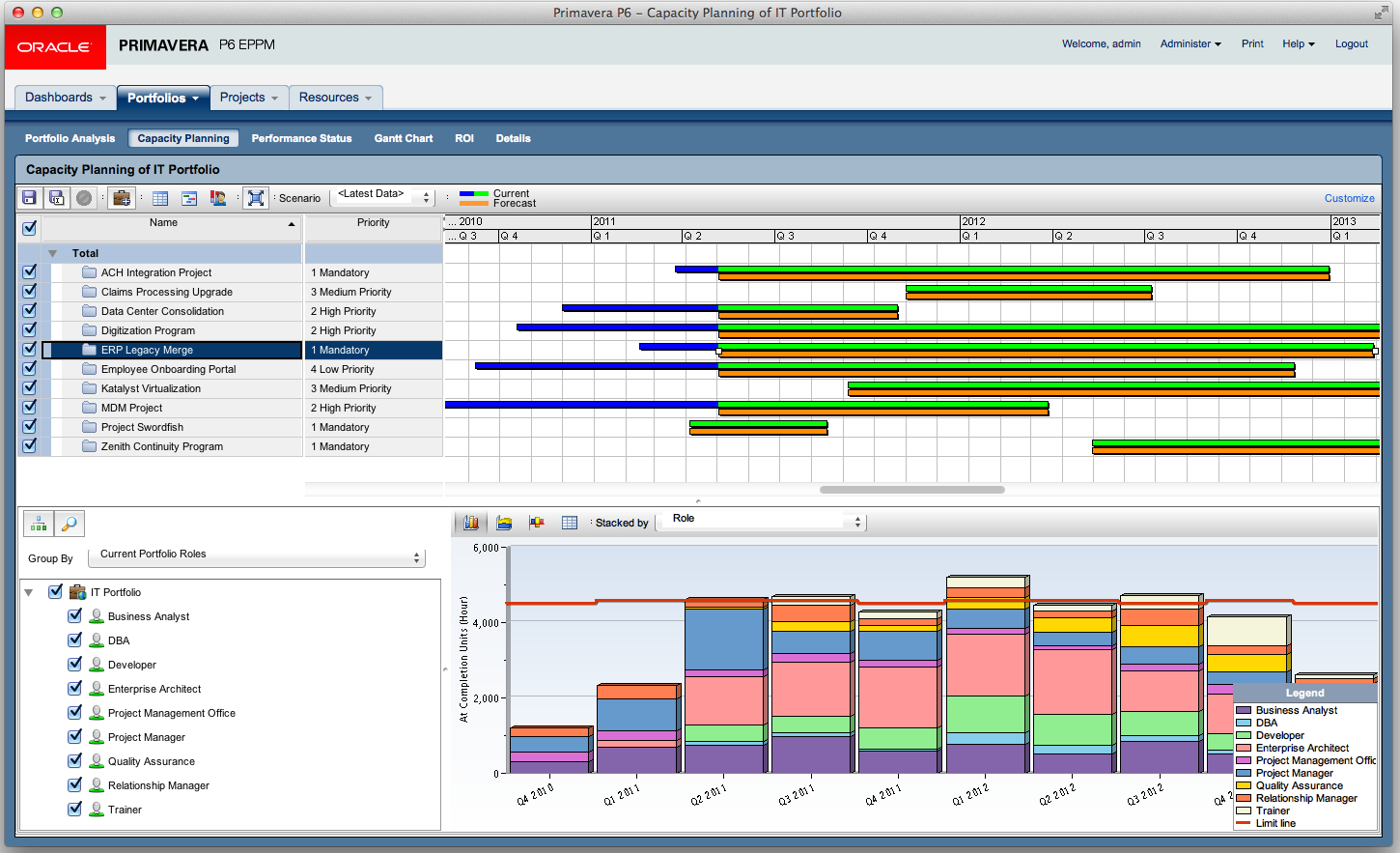Click the Print link
Screen dimensions: 1400x853
1252,43
